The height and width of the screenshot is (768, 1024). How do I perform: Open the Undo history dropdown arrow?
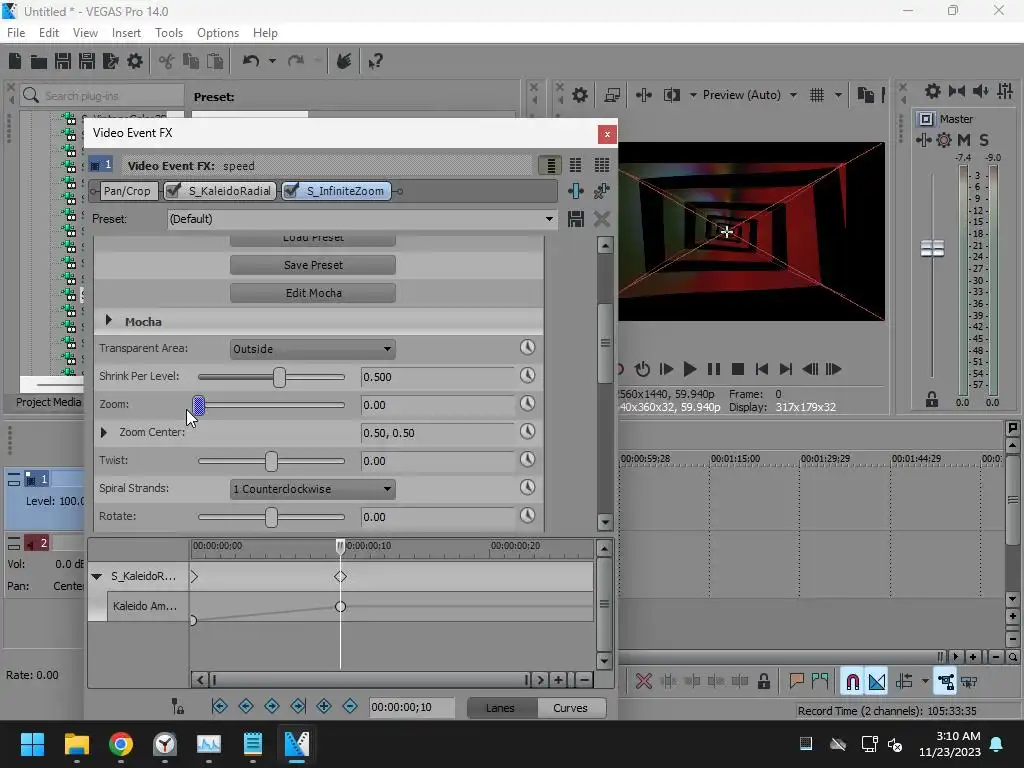272,61
